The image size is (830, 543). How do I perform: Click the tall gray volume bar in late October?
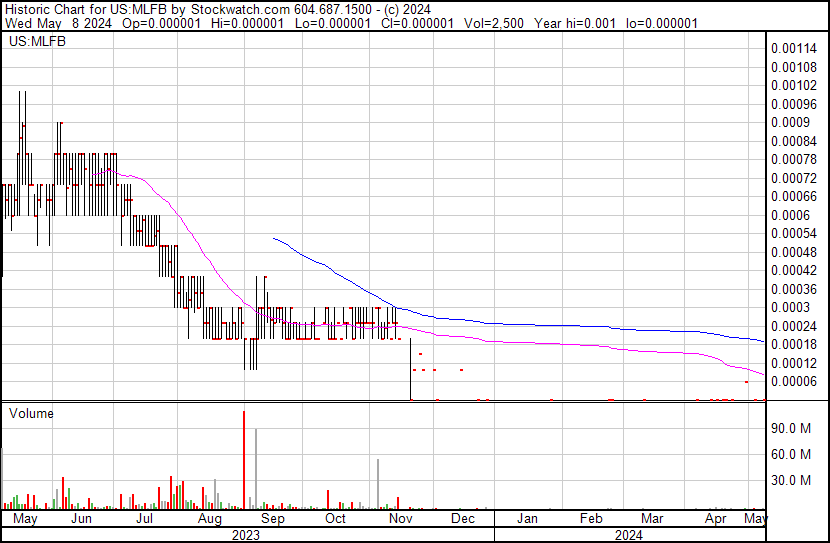(x=378, y=484)
